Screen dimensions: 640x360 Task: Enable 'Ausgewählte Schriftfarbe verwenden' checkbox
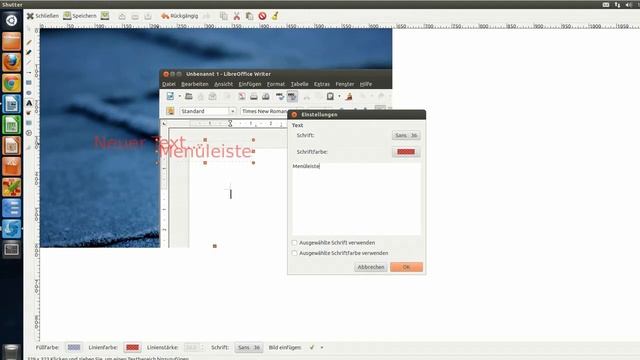point(294,253)
